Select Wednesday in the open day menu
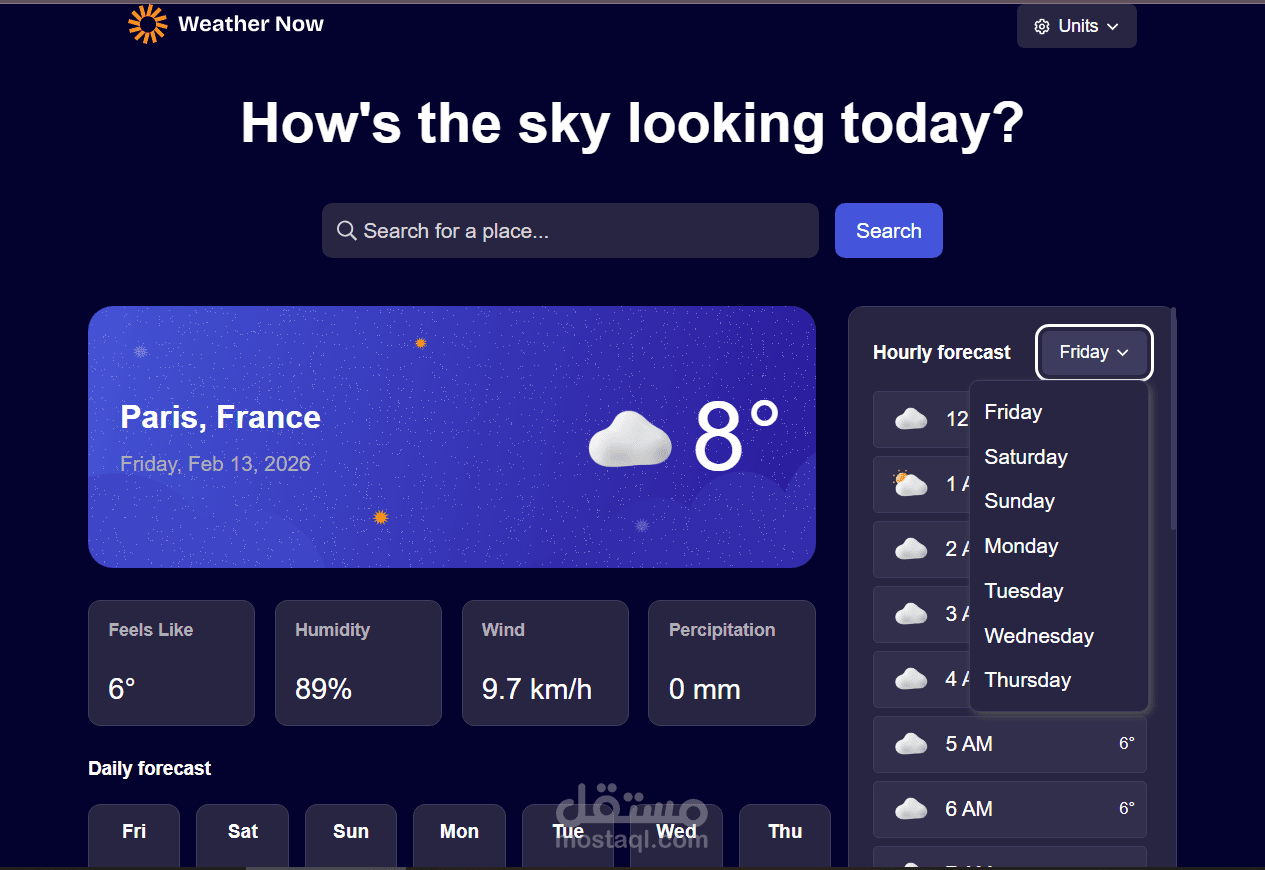1265x870 pixels. tap(1038, 635)
